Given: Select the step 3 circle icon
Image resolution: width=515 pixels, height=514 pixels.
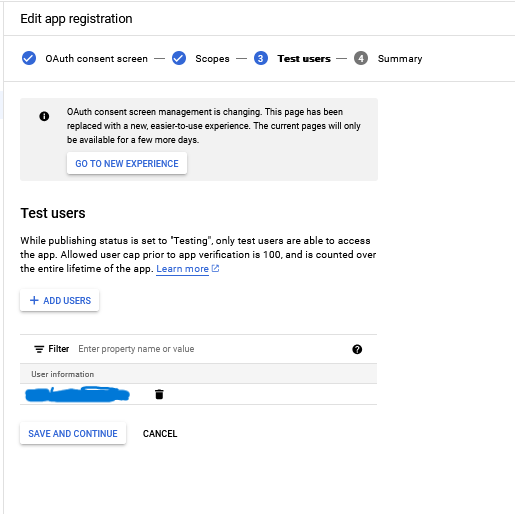Looking at the screenshot, I should tap(261, 58).
